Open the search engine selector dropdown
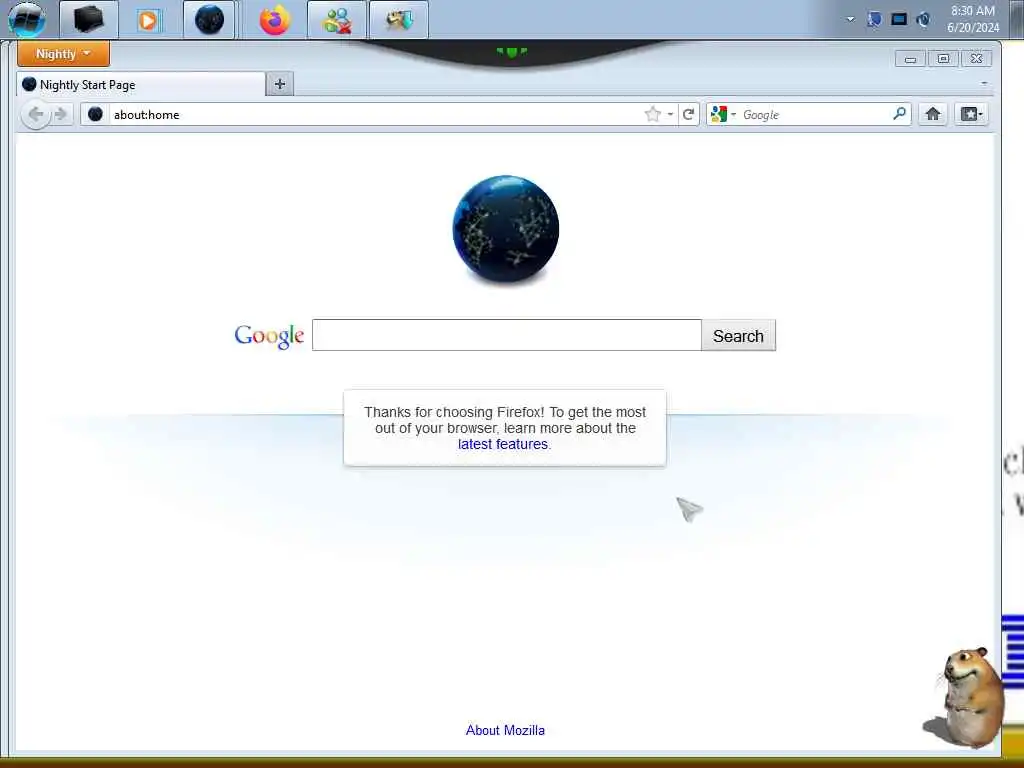This screenshot has width=1024, height=768. (x=724, y=114)
